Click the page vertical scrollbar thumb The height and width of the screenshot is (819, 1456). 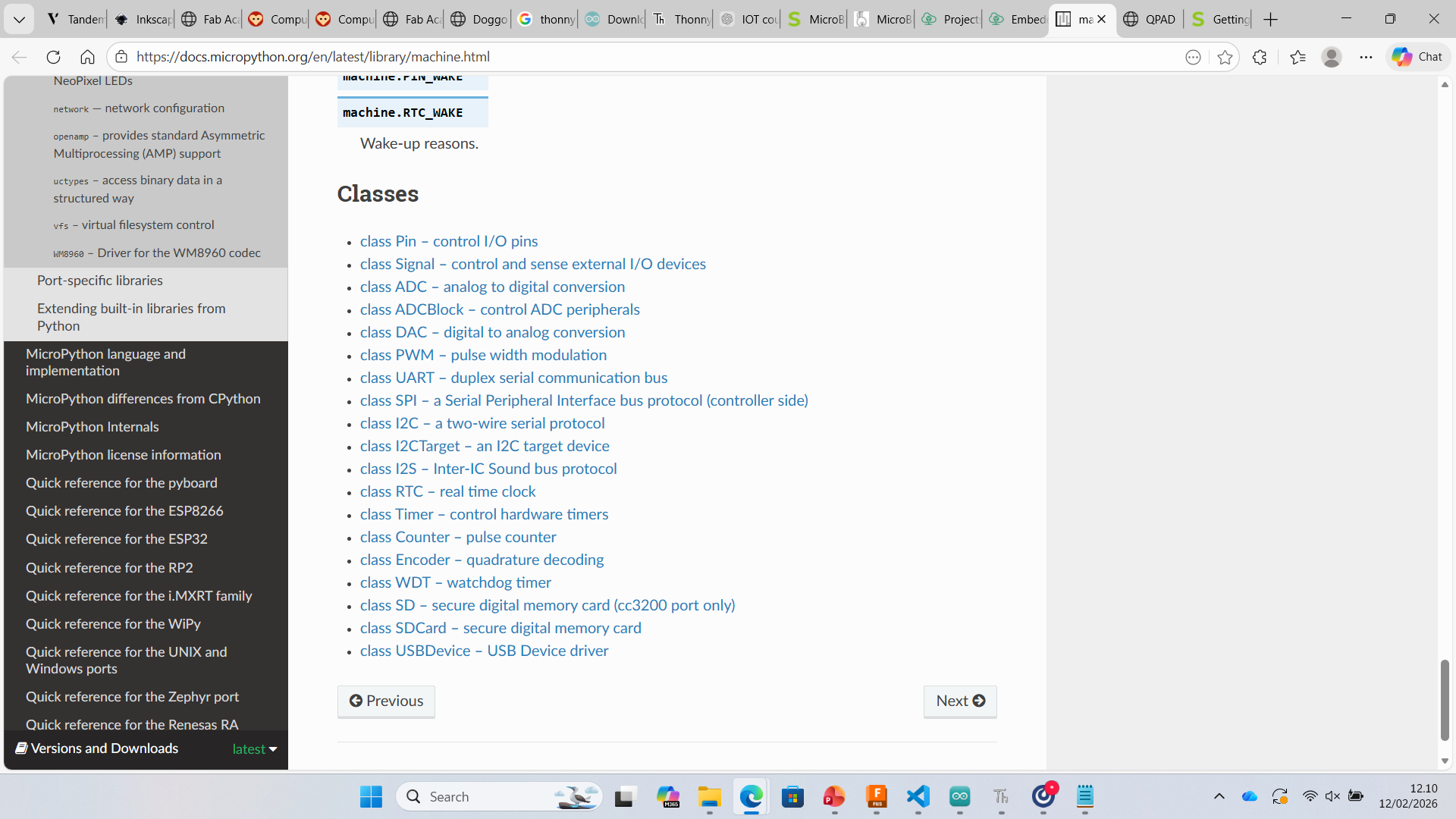1445,699
